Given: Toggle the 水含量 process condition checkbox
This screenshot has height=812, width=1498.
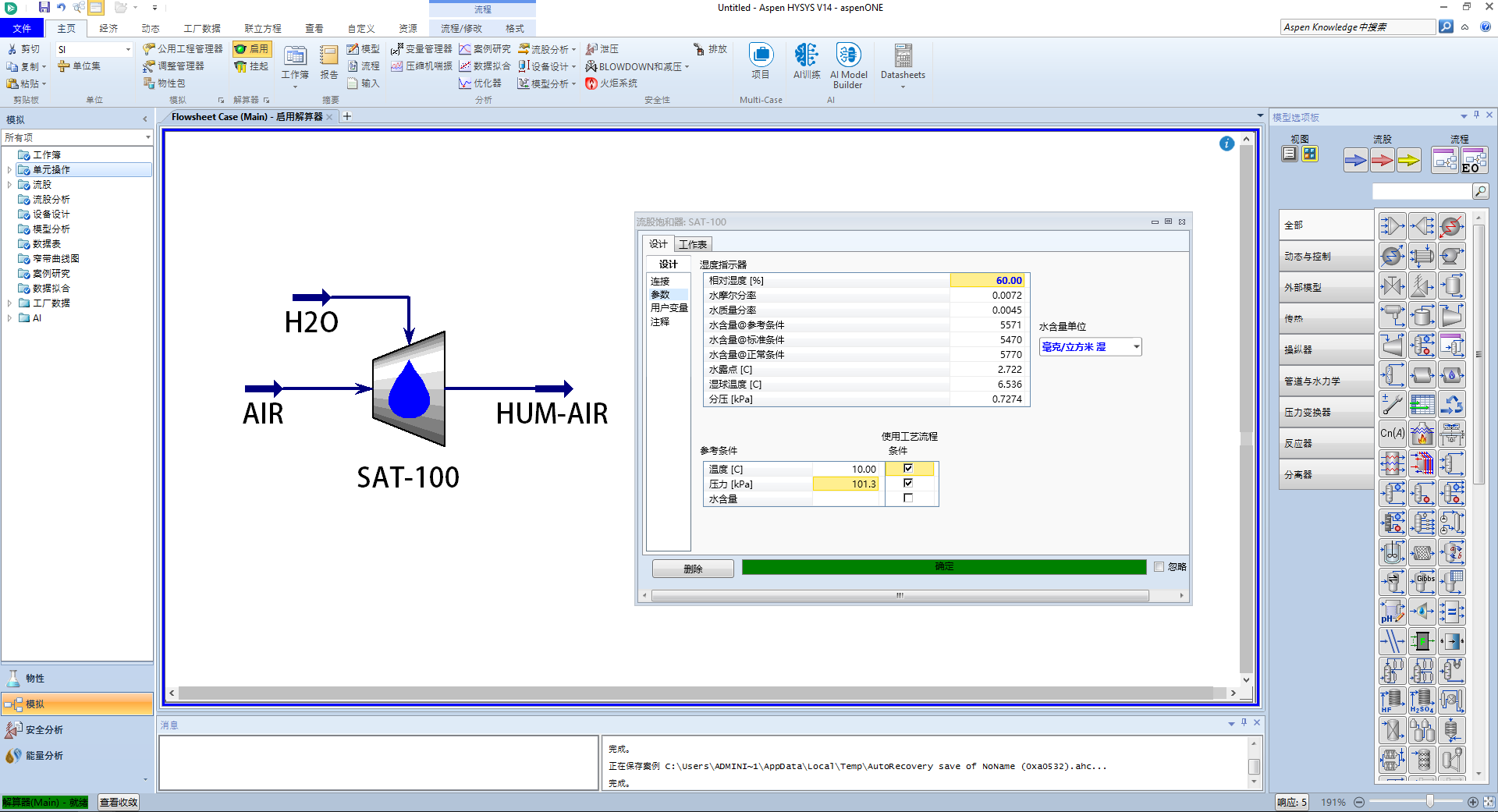Looking at the screenshot, I should [908, 498].
